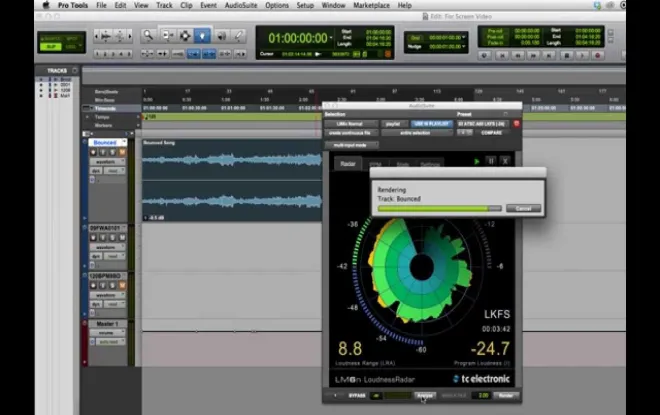Viewport: 660px width, 415px height.
Task: Click the red icon next to the preset name
Action: [516, 124]
